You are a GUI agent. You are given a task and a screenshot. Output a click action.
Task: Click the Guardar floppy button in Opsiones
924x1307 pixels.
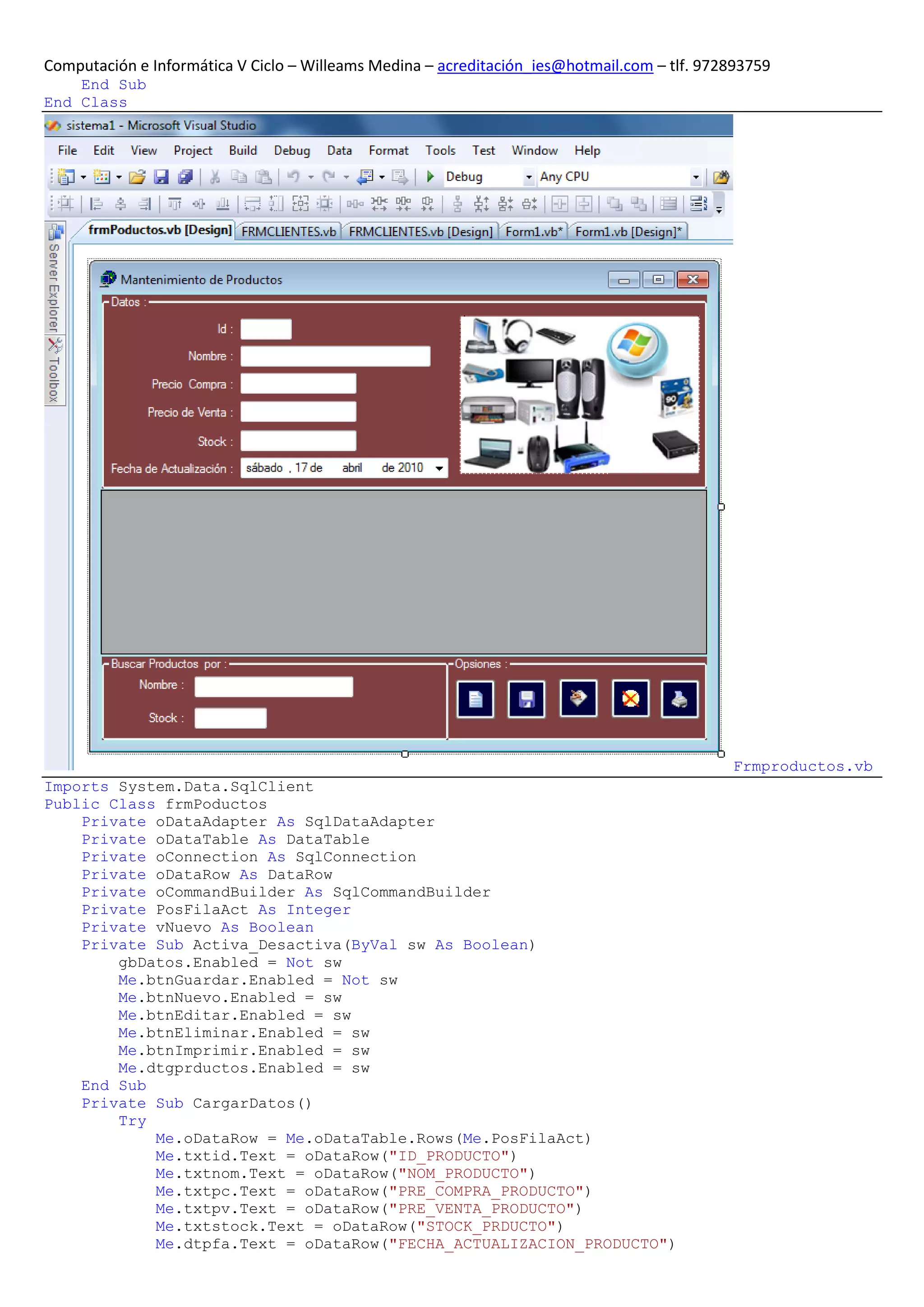pyautogui.click(x=527, y=699)
